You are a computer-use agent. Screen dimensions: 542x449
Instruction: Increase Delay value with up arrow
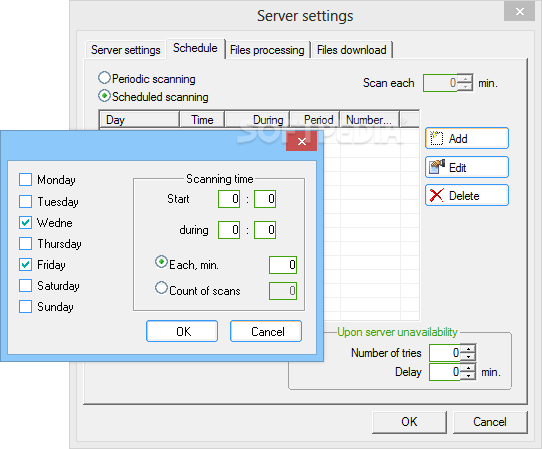click(x=468, y=368)
